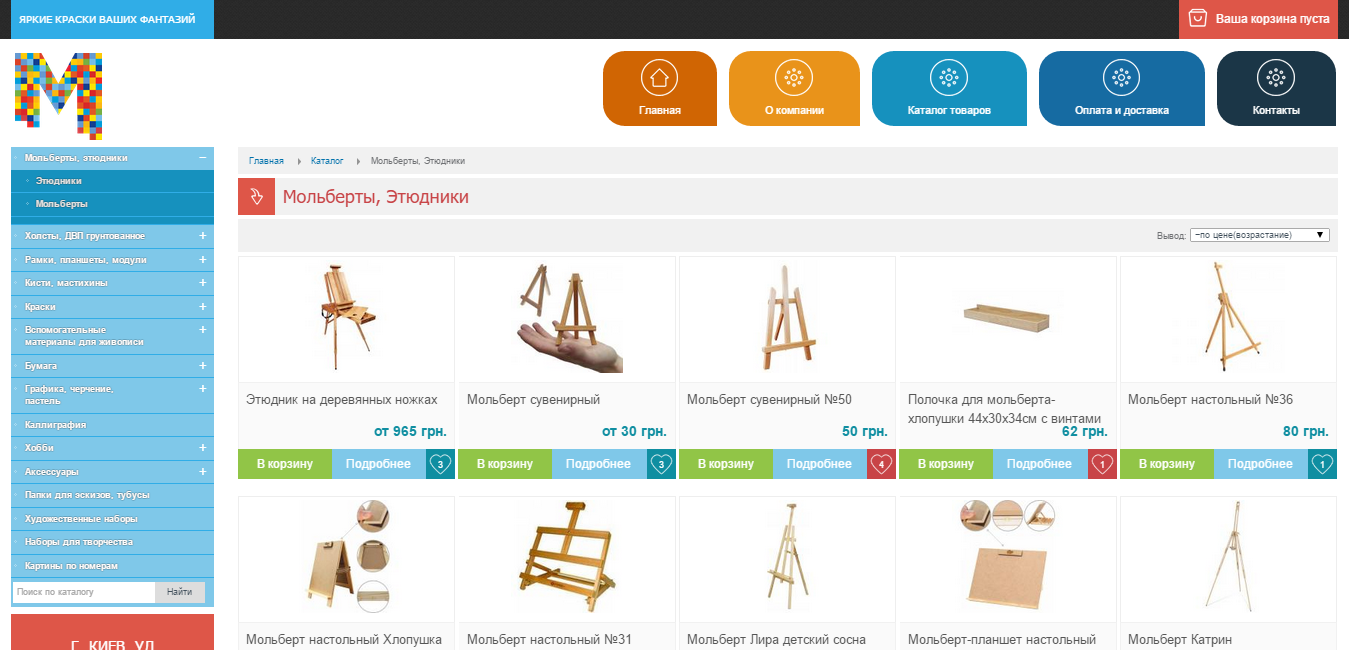Click the colorful M site logo
Image resolution: width=1349 pixels, height=650 pixels.
pyautogui.click(x=58, y=96)
